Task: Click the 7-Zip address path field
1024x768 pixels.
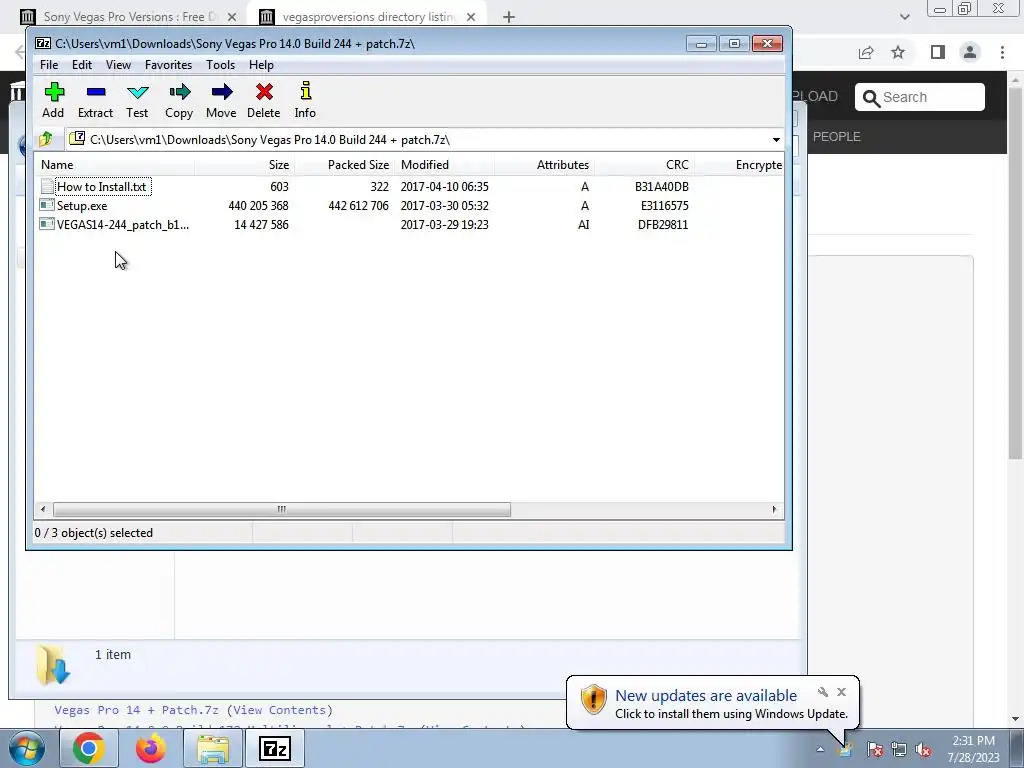Action: [x=418, y=140]
